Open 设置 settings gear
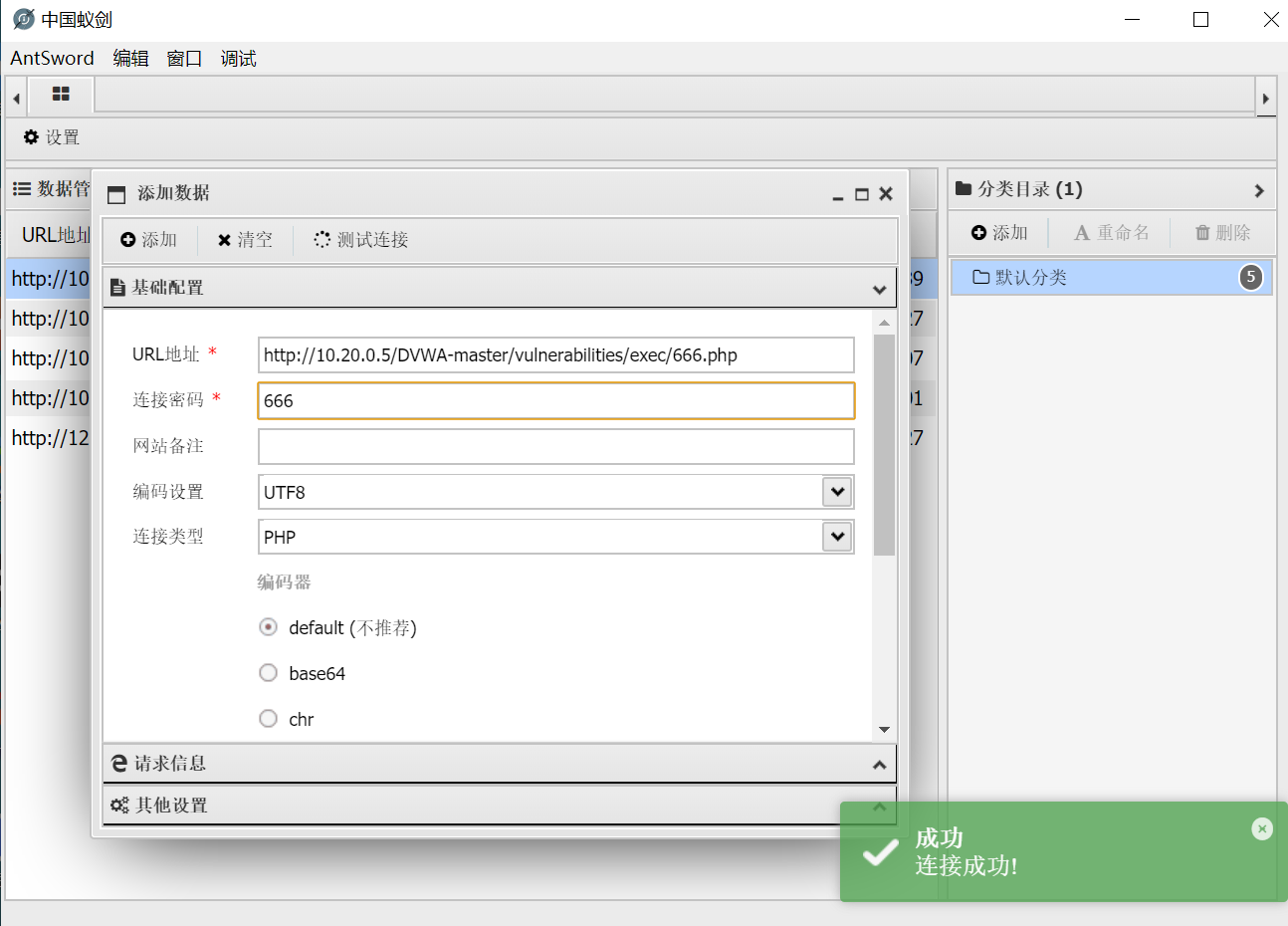The height and width of the screenshot is (926, 1288). point(51,137)
